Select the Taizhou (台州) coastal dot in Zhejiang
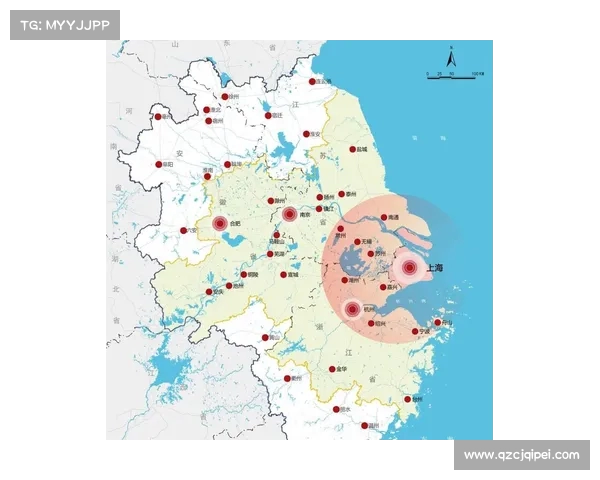 [x=408, y=399]
